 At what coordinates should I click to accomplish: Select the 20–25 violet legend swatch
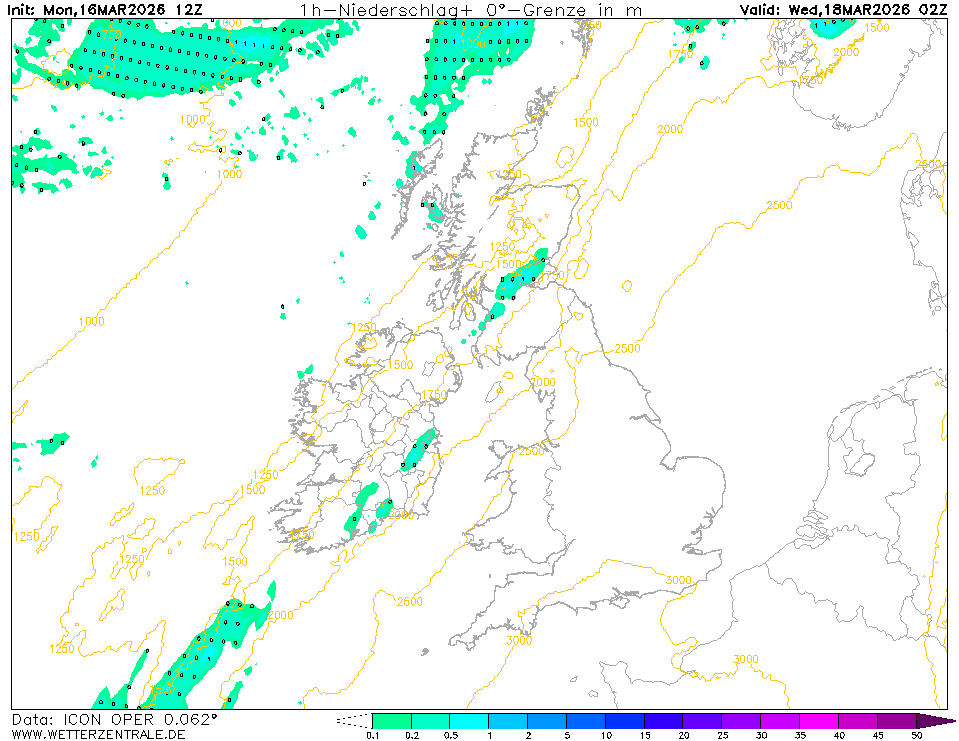point(703,720)
